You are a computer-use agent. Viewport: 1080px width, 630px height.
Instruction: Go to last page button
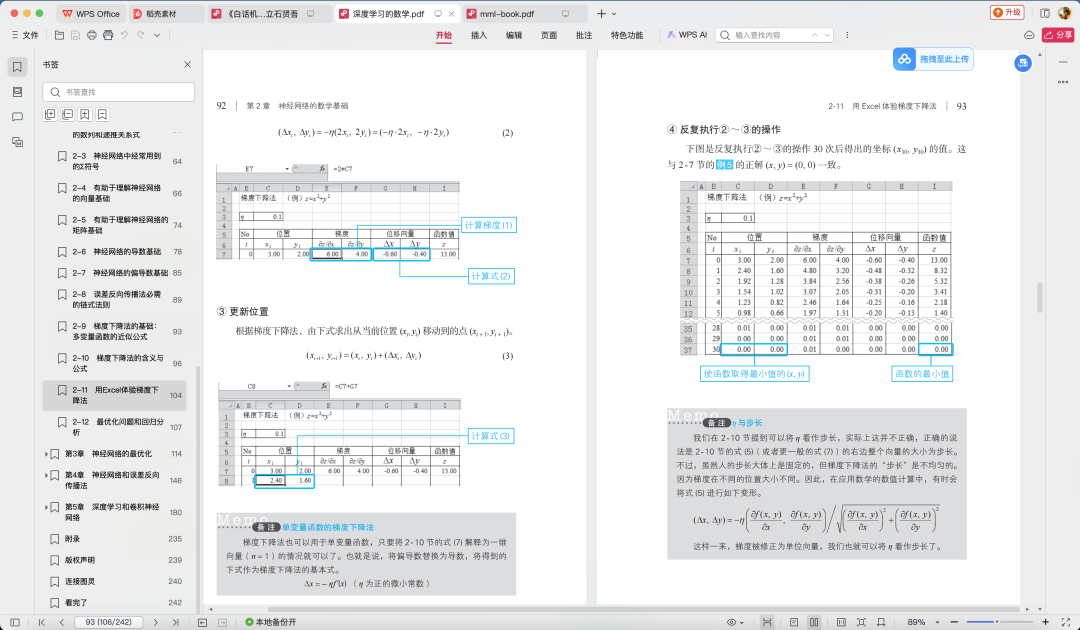[x=175, y=622]
